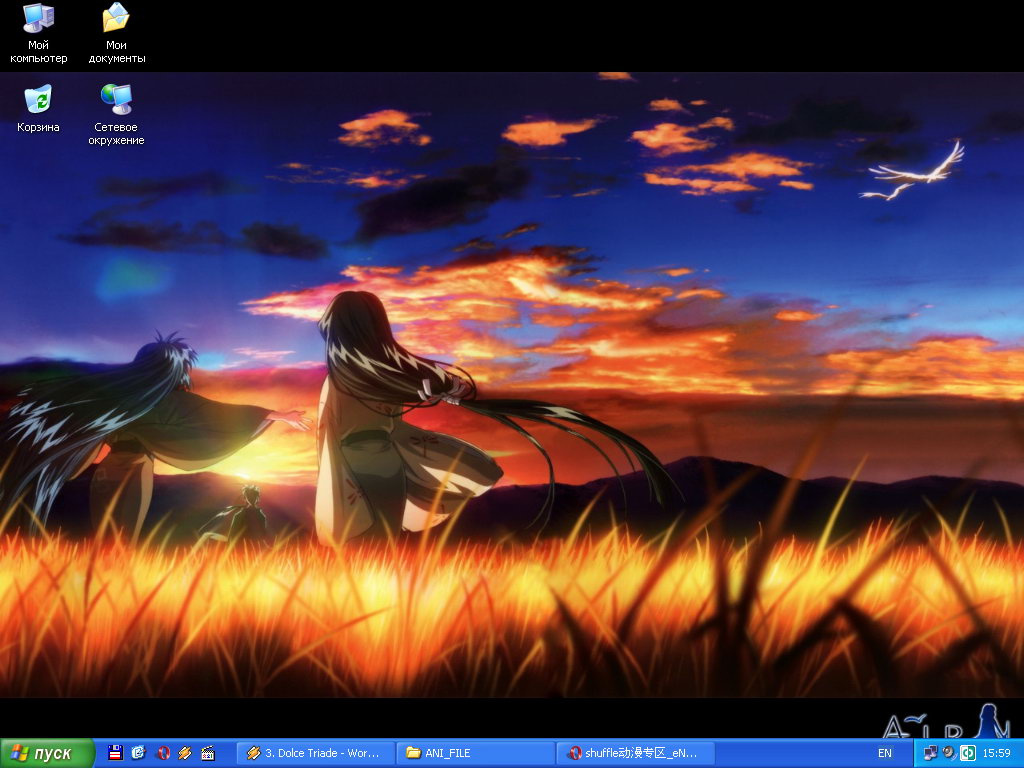Click the floppy disk quick launch icon
Image resolution: width=1024 pixels, height=768 pixels.
click(115, 753)
